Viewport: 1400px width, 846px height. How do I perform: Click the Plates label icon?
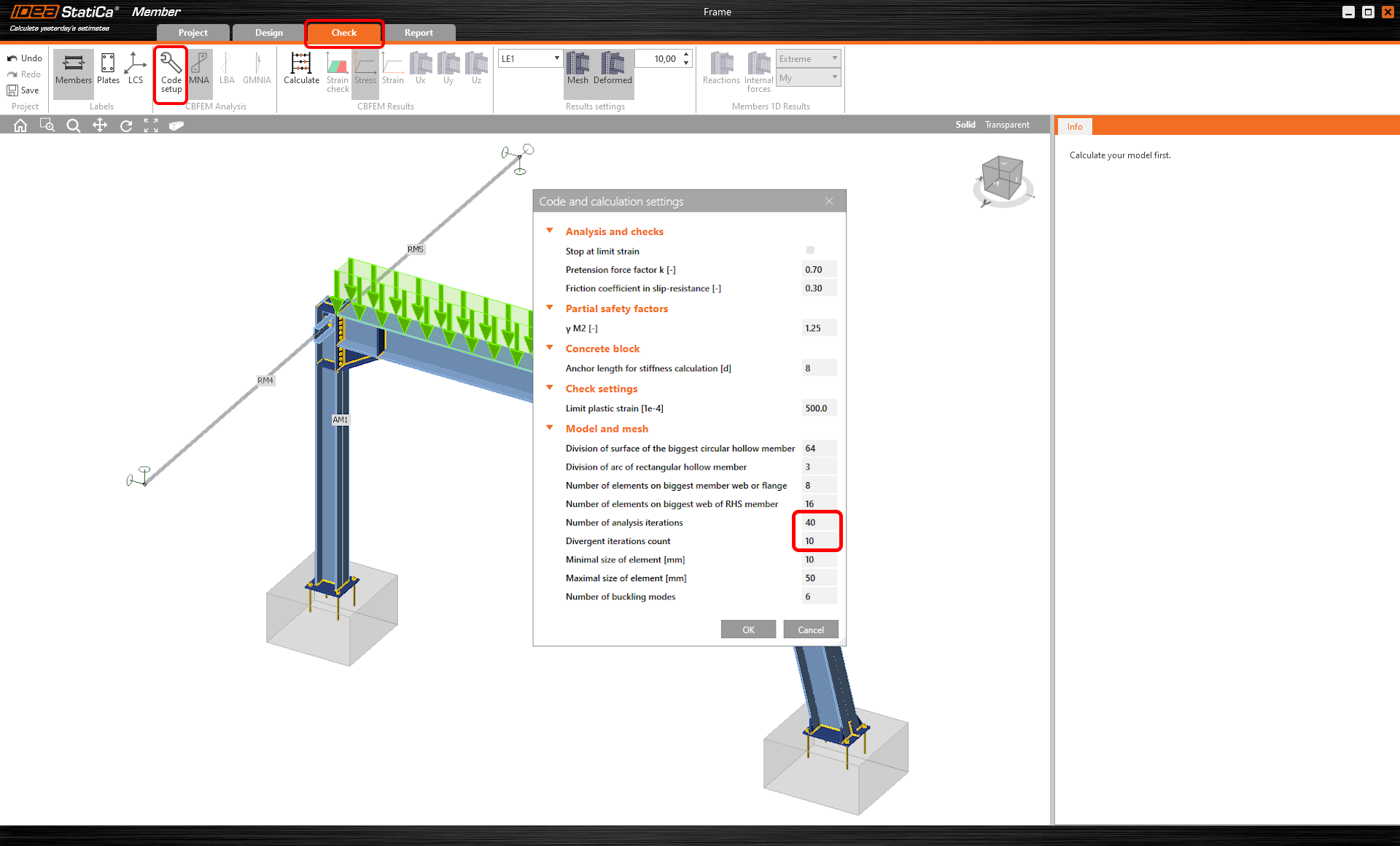[x=108, y=69]
